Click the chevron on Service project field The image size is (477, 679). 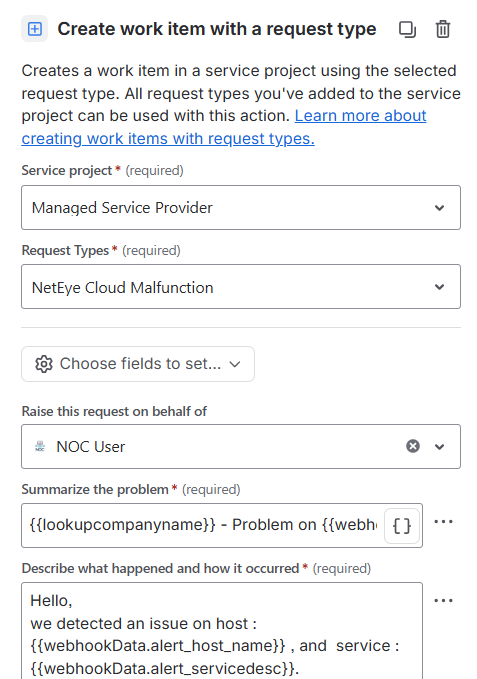(439, 208)
